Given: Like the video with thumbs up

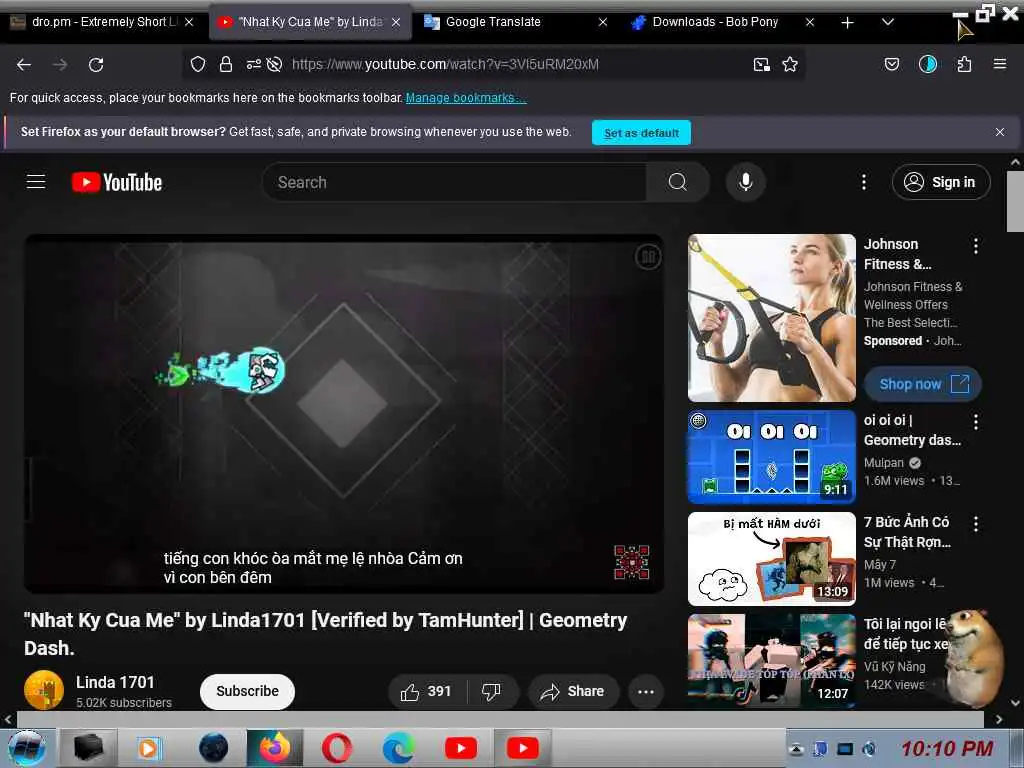Looking at the screenshot, I should (x=426, y=692).
